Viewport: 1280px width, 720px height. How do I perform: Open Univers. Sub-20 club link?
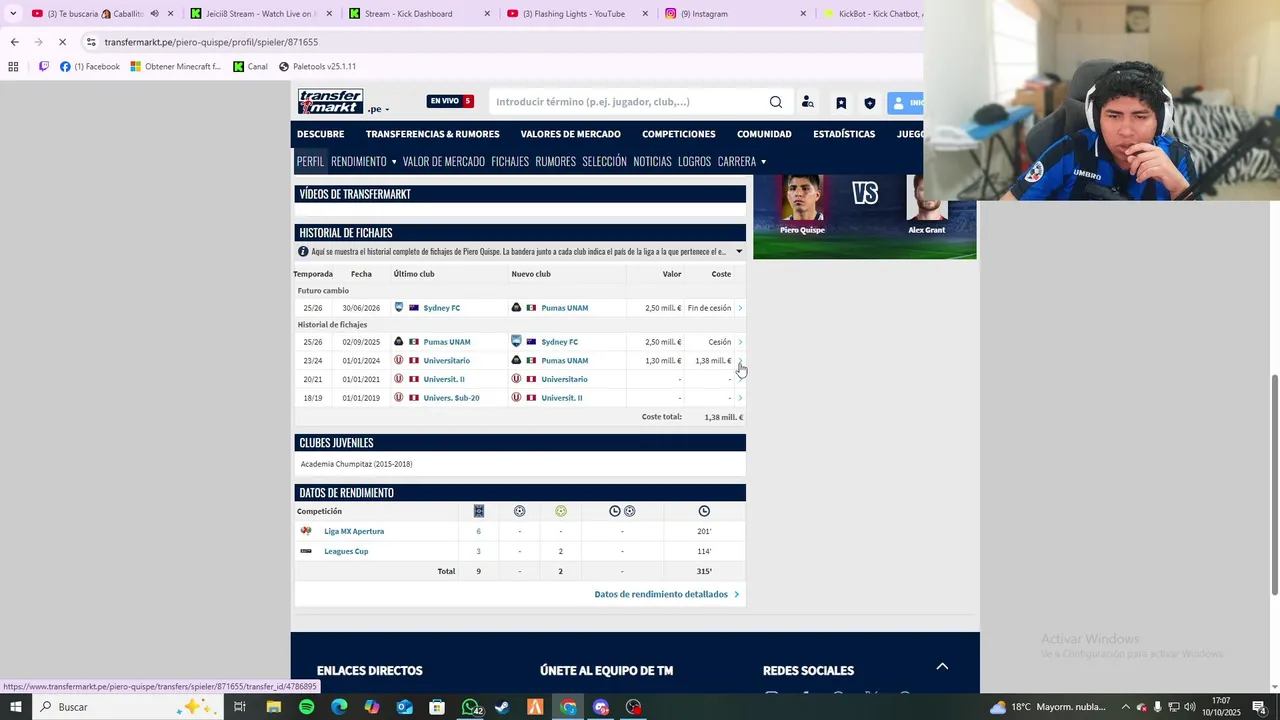click(x=451, y=398)
